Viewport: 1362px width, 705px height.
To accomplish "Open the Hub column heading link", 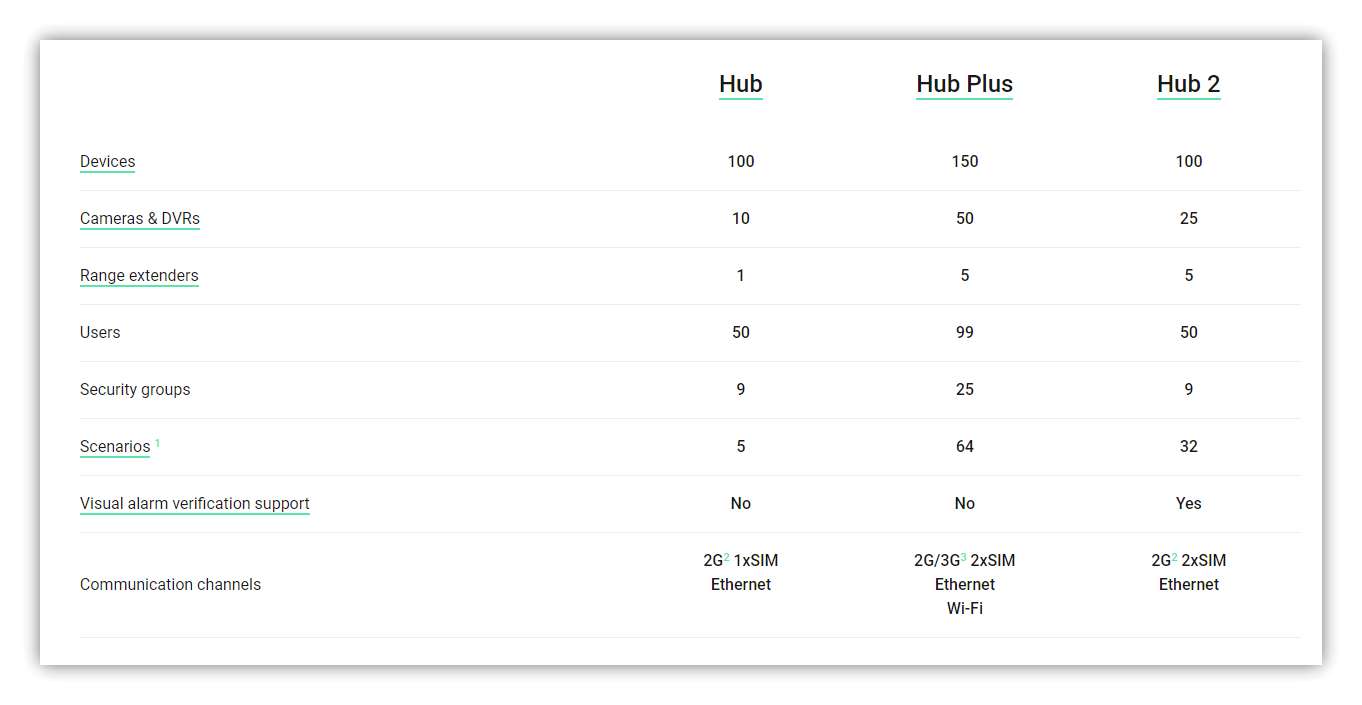I will click(x=740, y=84).
